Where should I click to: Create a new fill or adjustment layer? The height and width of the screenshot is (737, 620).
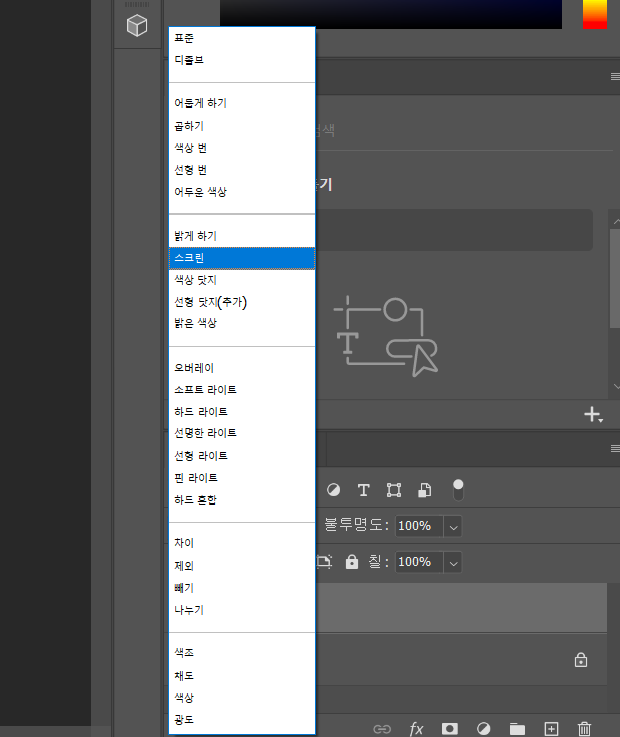click(484, 729)
